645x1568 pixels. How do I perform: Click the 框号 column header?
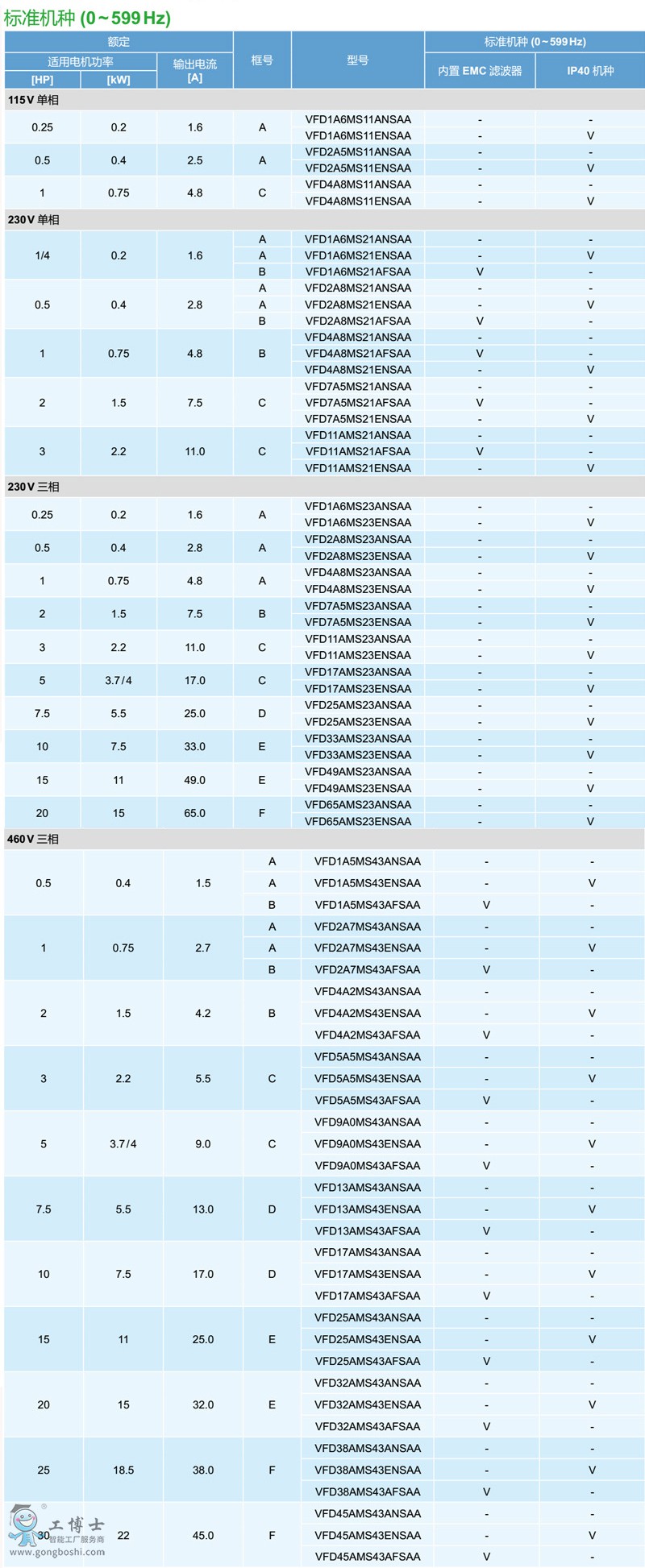(x=262, y=60)
